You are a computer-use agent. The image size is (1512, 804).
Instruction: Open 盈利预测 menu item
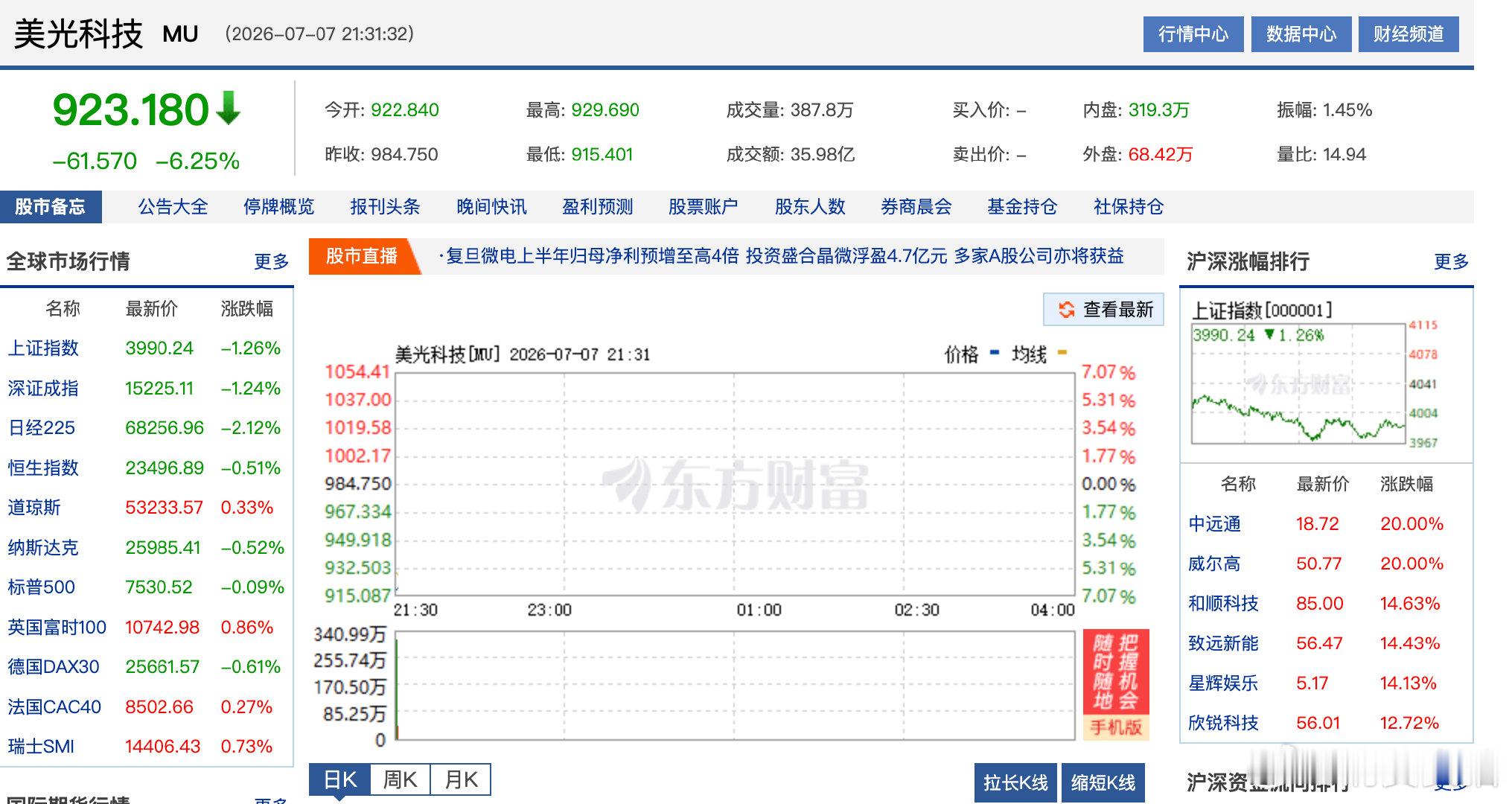point(597,207)
